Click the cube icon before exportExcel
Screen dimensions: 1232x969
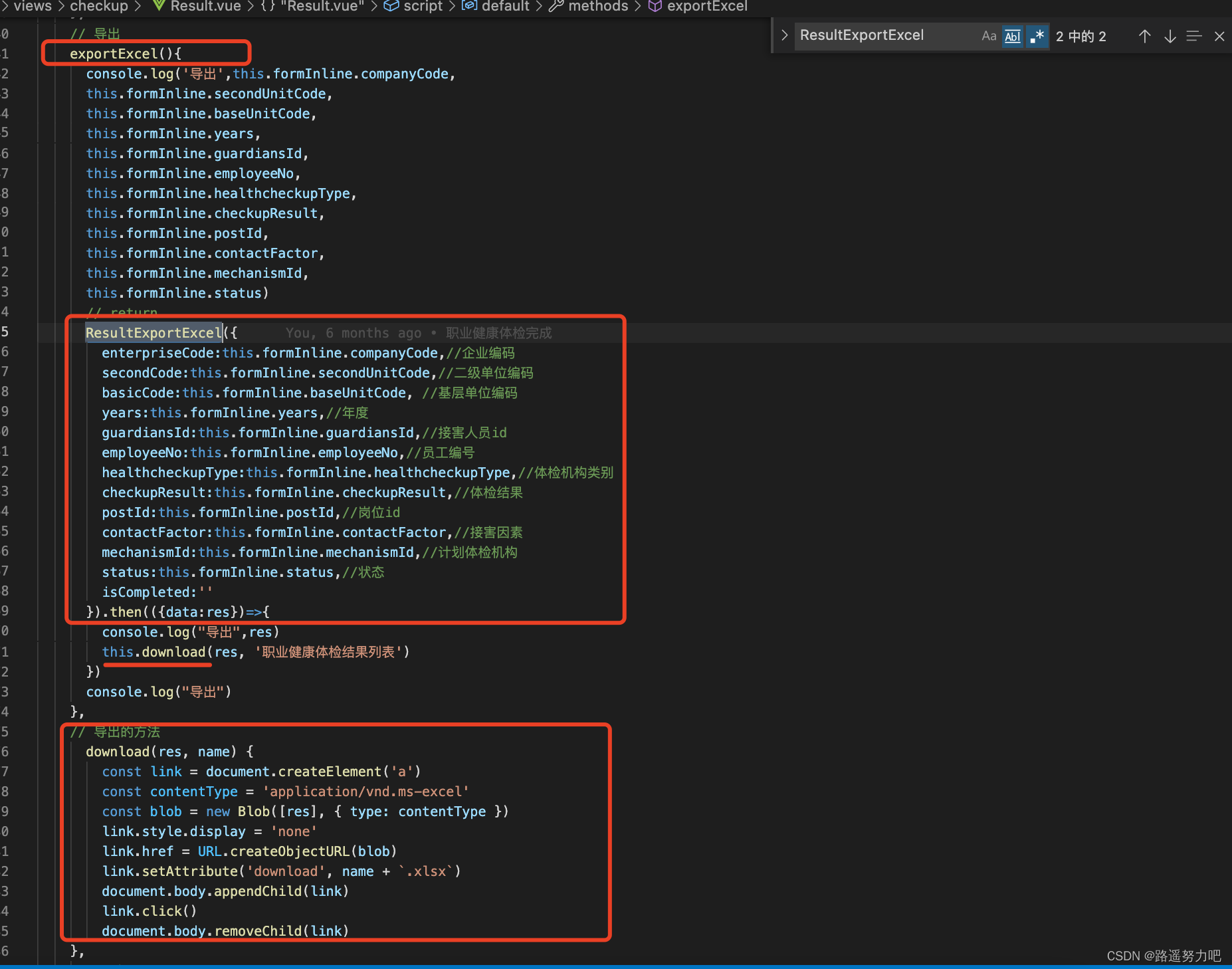pyautogui.click(x=655, y=6)
